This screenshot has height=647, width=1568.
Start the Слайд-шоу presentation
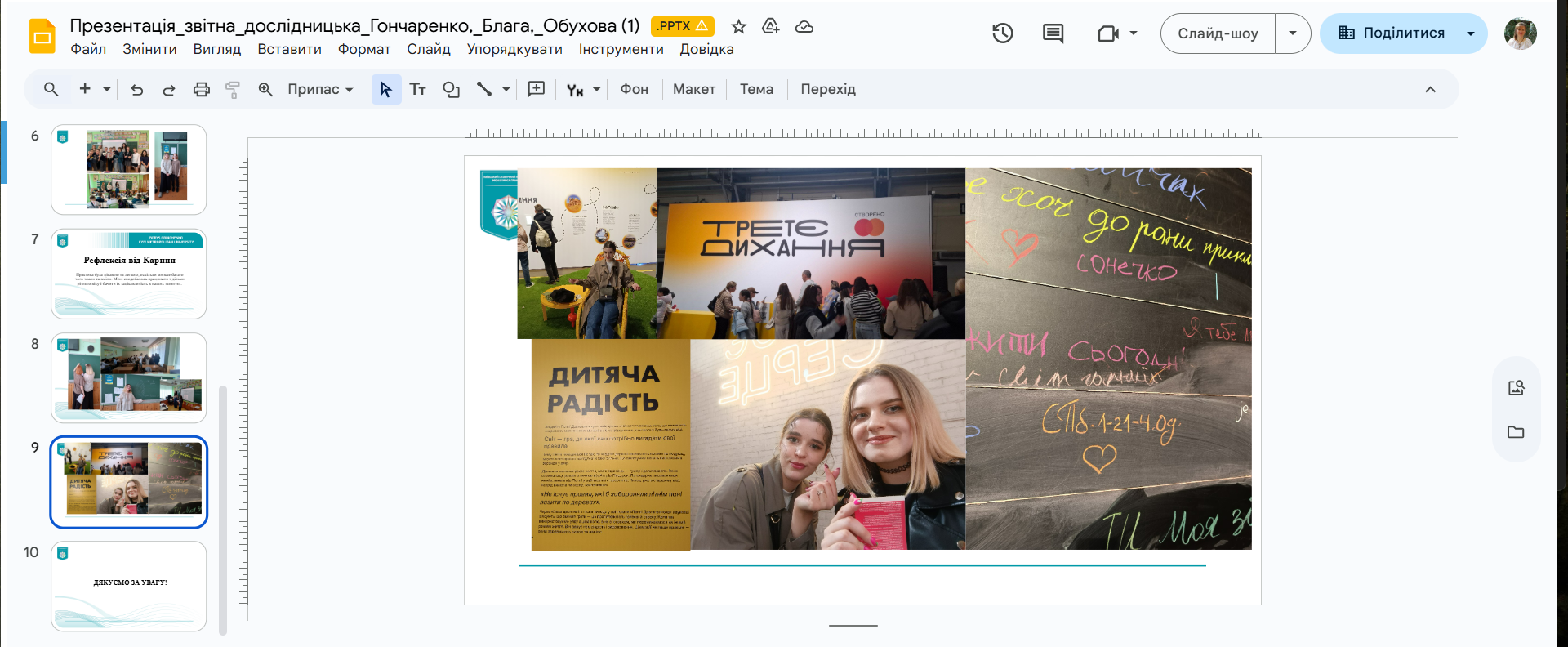(1218, 33)
